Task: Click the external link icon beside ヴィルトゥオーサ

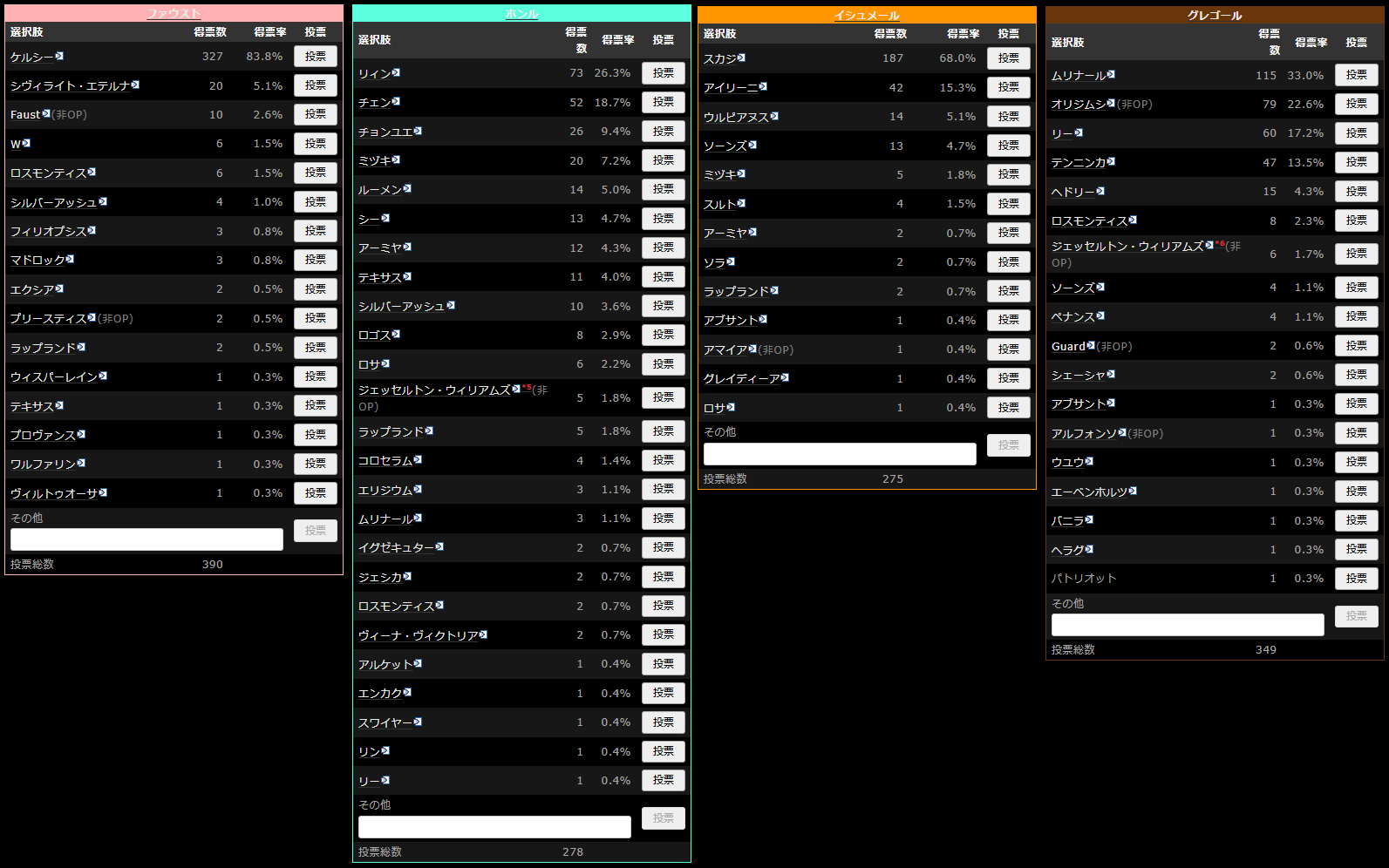Action: point(103,492)
